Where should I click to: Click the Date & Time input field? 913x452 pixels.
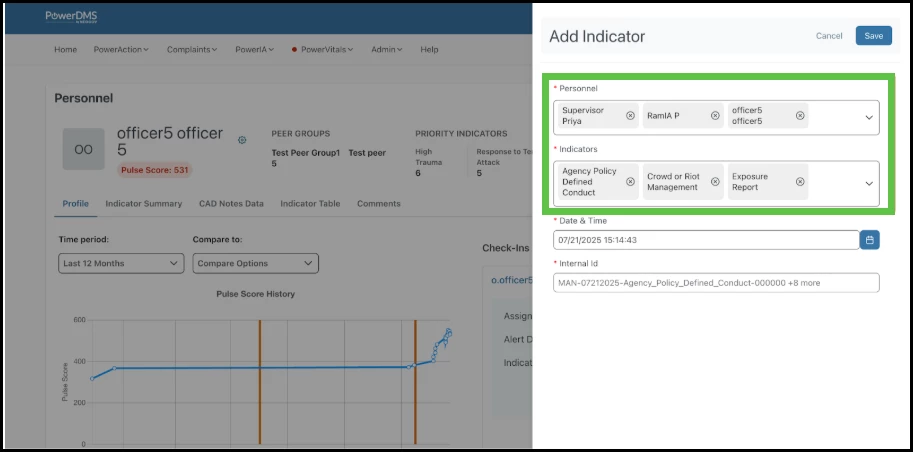706,240
